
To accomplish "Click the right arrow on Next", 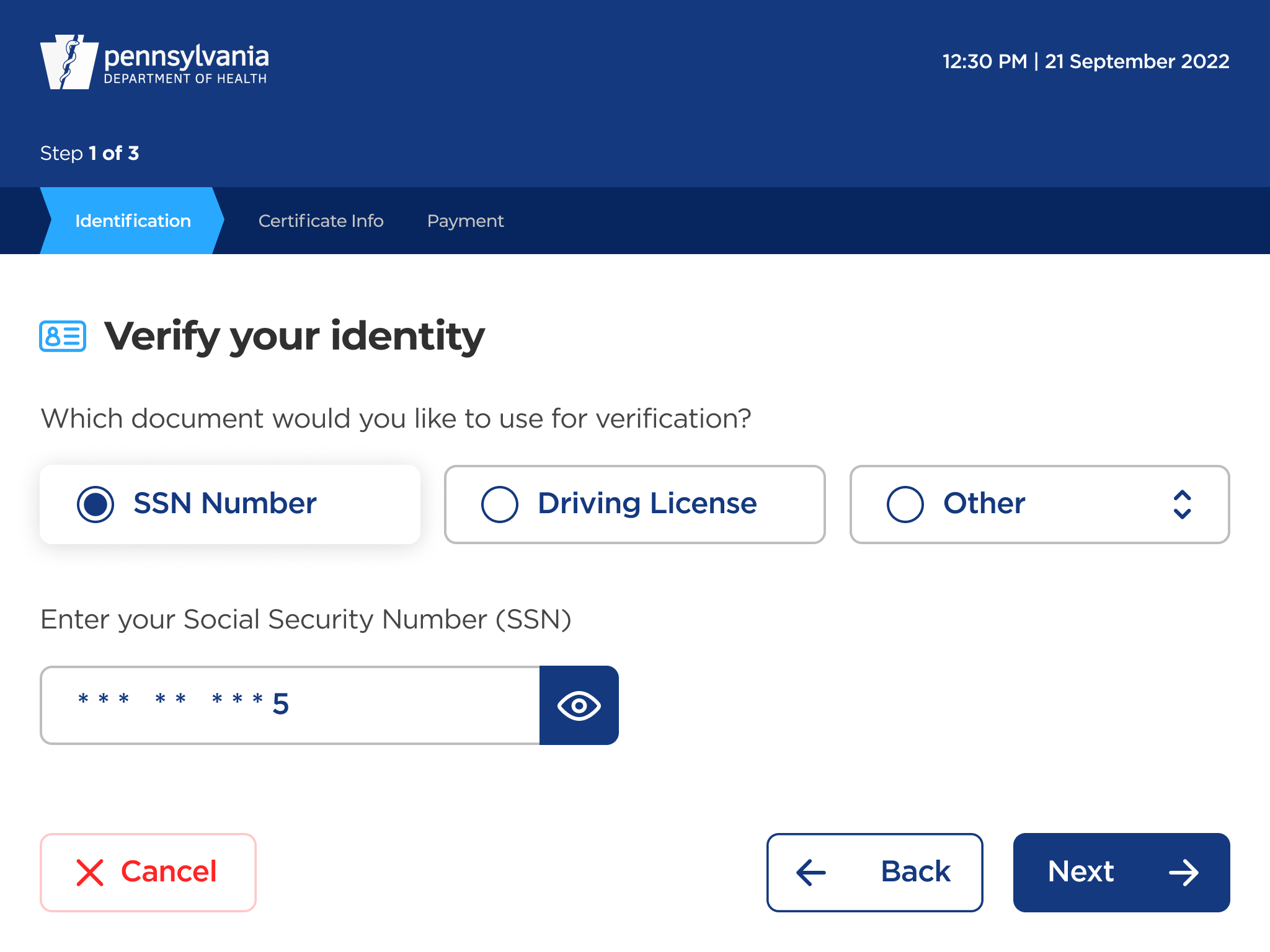I will (1183, 873).
